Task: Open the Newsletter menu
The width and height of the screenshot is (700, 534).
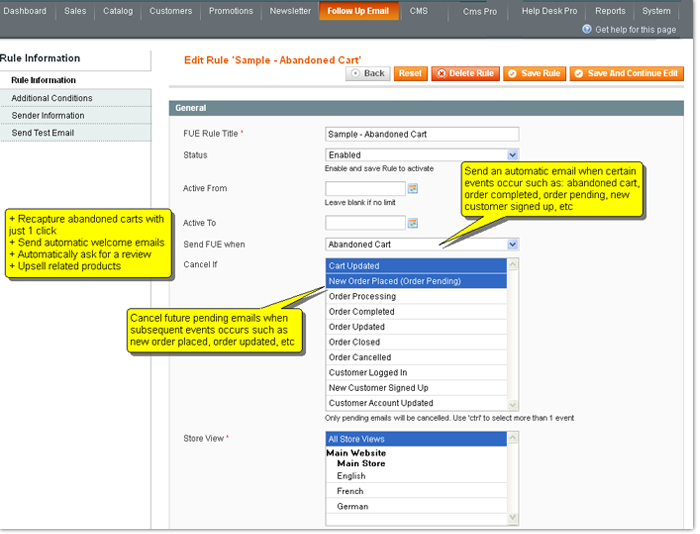Action: click(x=290, y=11)
